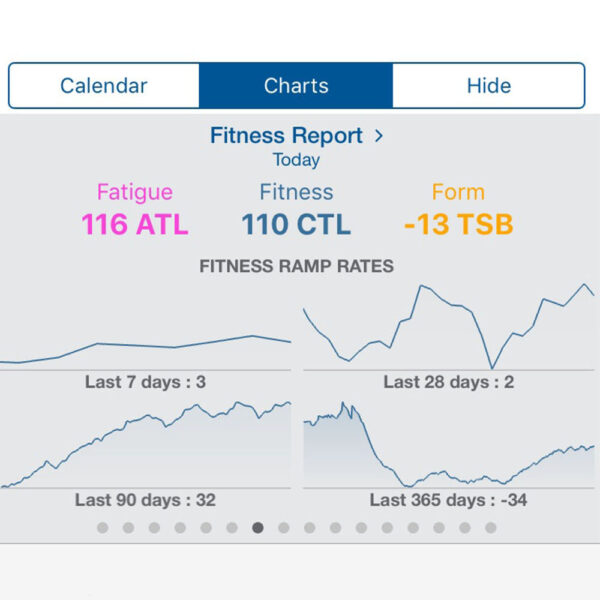The width and height of the screenshot is (600, 600).
Task: Open the Fitness Report title link
Action: coord(288,136)
